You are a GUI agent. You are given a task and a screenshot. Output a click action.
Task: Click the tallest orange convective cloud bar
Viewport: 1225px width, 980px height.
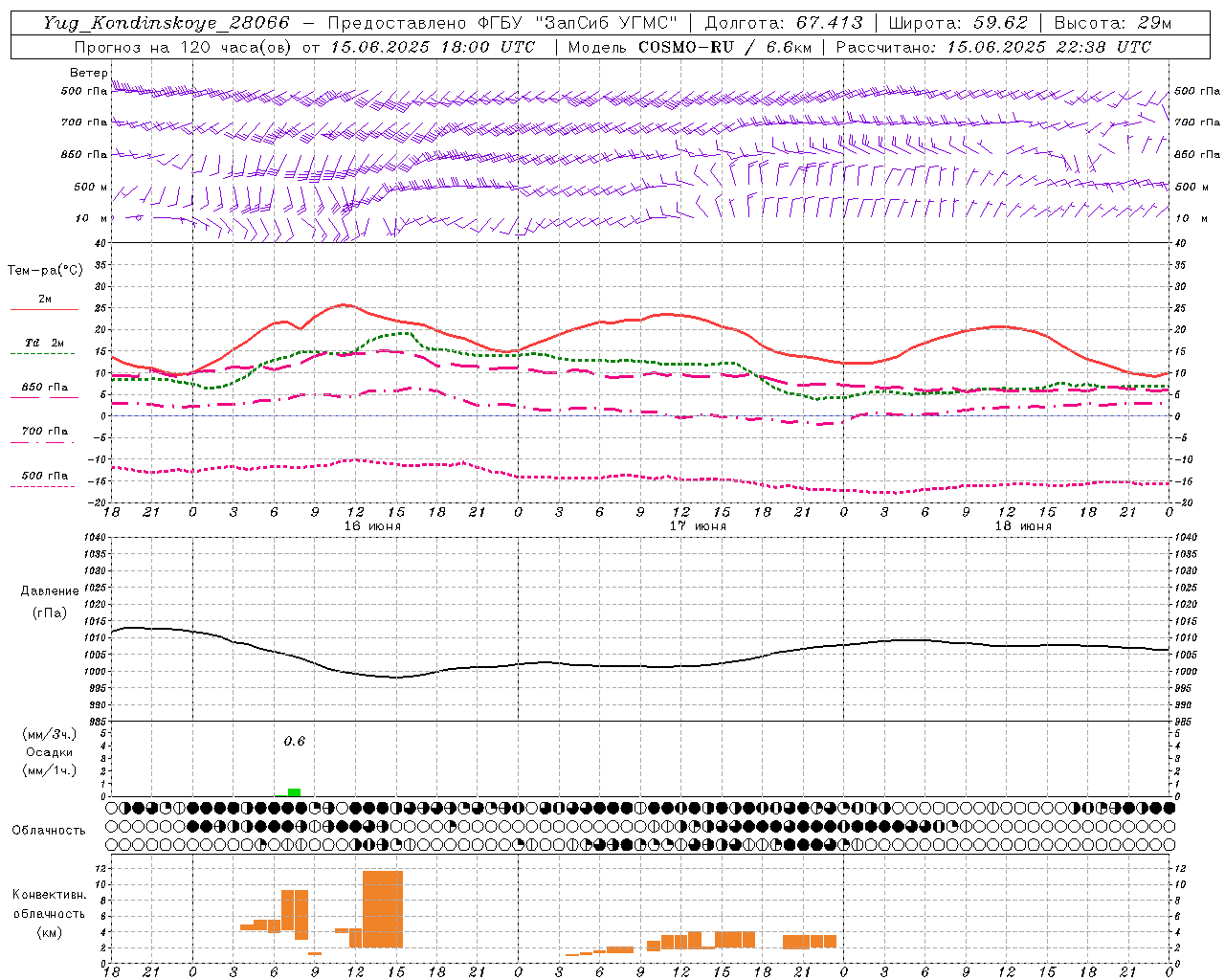pyautogui.click(x=383, y=909)
